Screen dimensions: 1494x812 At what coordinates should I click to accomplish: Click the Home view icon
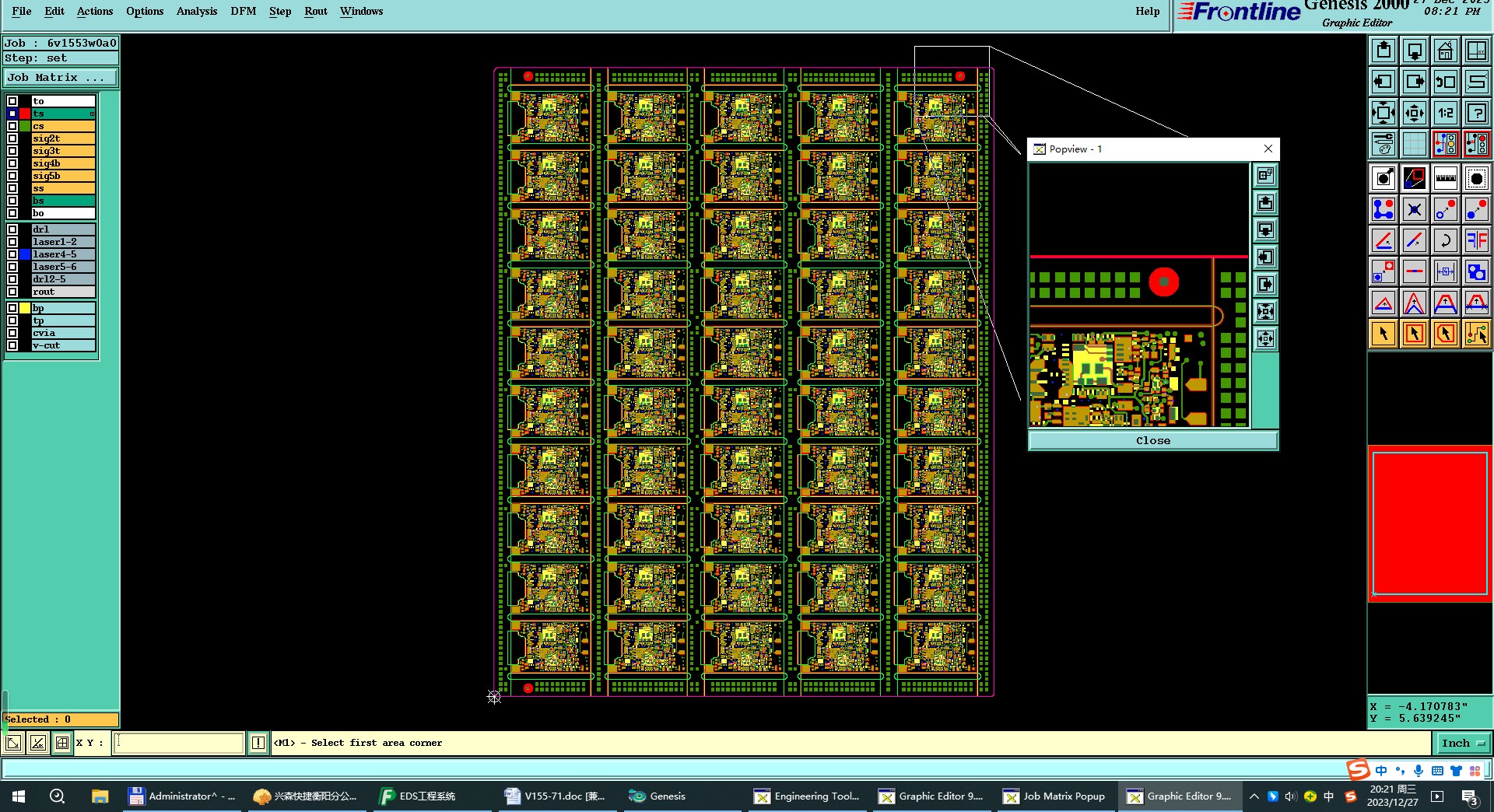(x=1445, y=51)
